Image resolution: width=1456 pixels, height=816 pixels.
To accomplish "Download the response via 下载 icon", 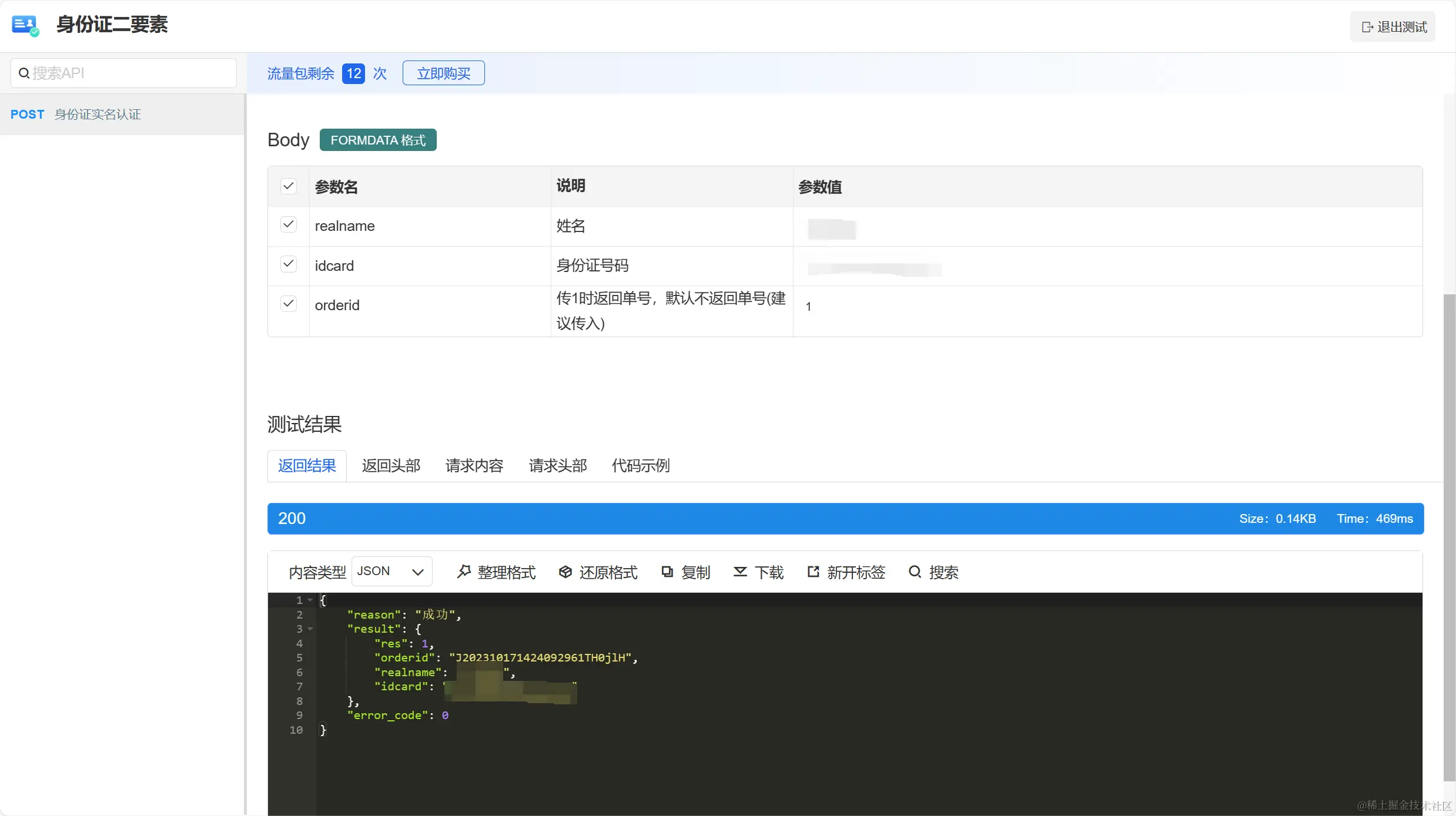I will [x=740, y=572].
